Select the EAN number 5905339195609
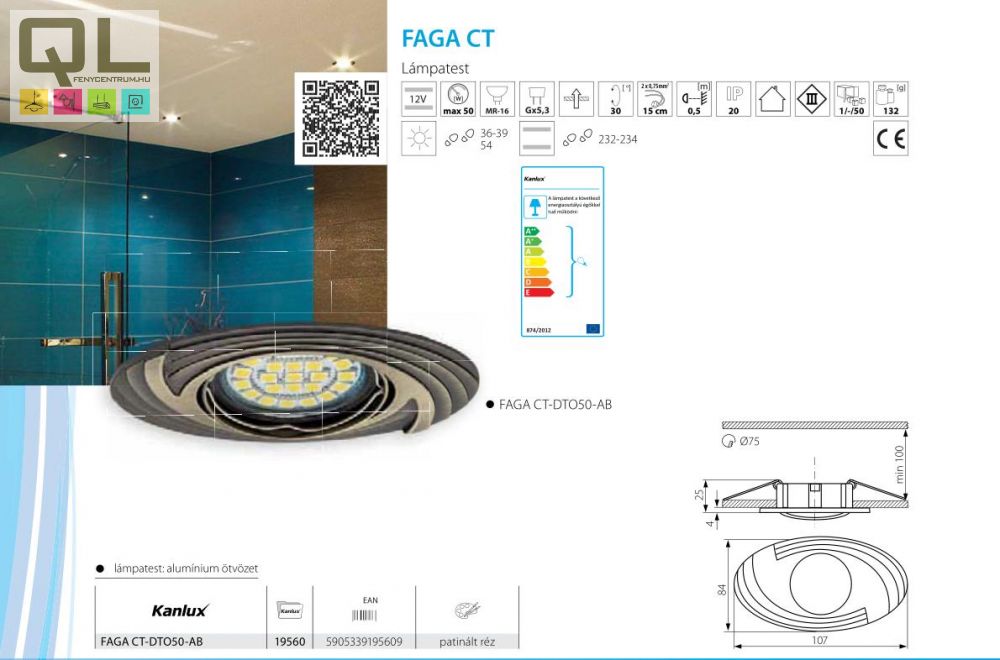Image resolution: width=1000 pixels, height=660 pixels. click(364, 642)
